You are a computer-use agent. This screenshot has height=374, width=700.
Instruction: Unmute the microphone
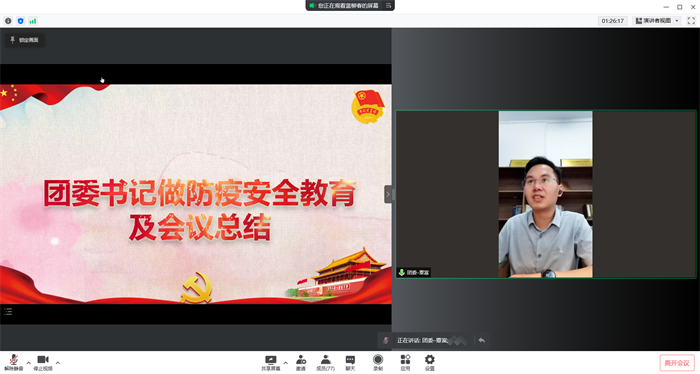click(13, 362)
